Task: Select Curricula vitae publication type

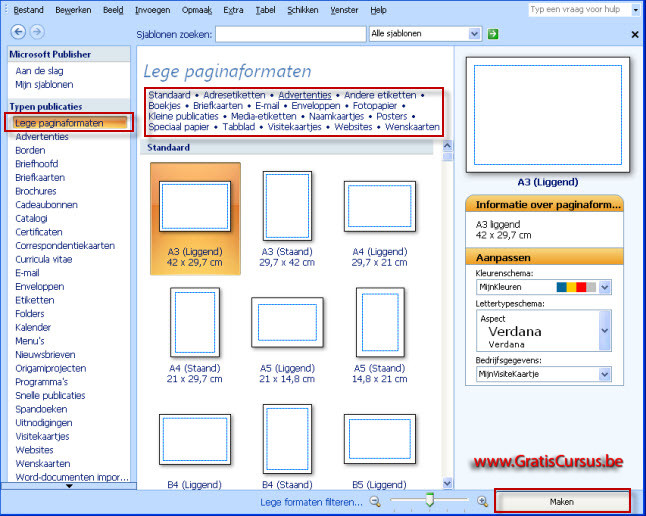Action: coord(44,260)
